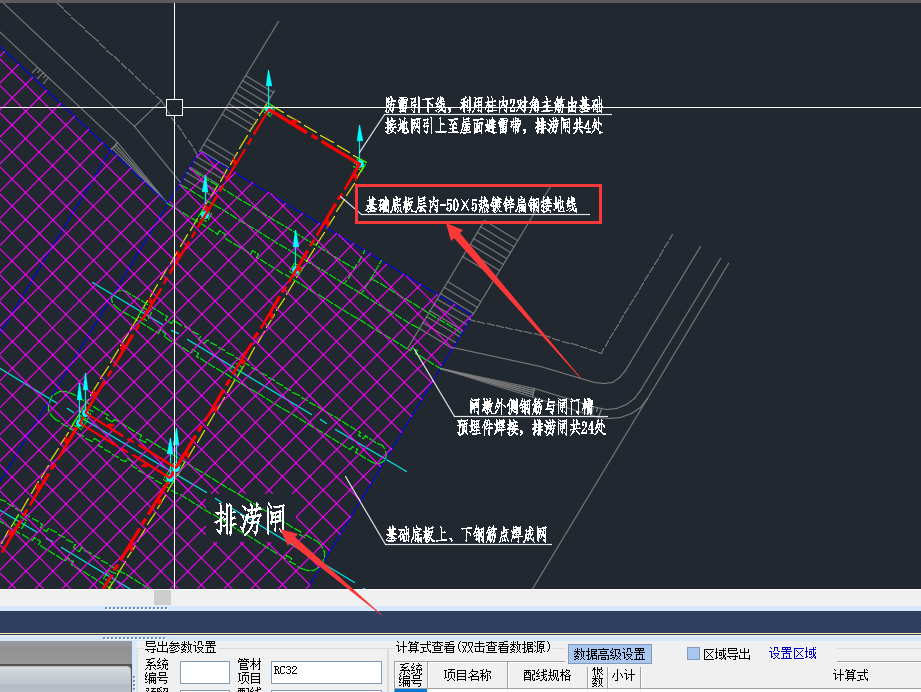
Task: Click the 根数 column header
Action: click(597, 676)
